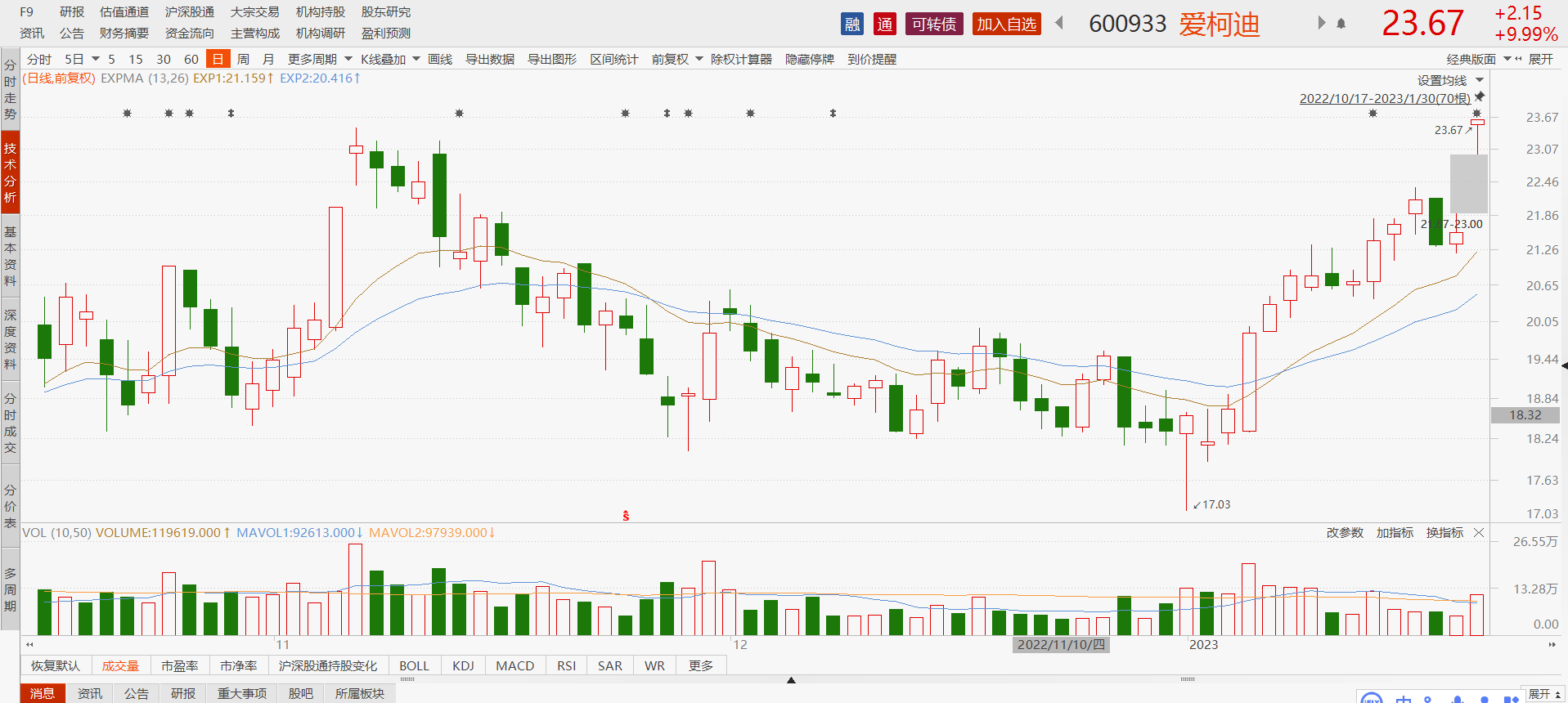Click the price alert bell icon
This screenshot has height=703, width=1568.
(1341, 24)
